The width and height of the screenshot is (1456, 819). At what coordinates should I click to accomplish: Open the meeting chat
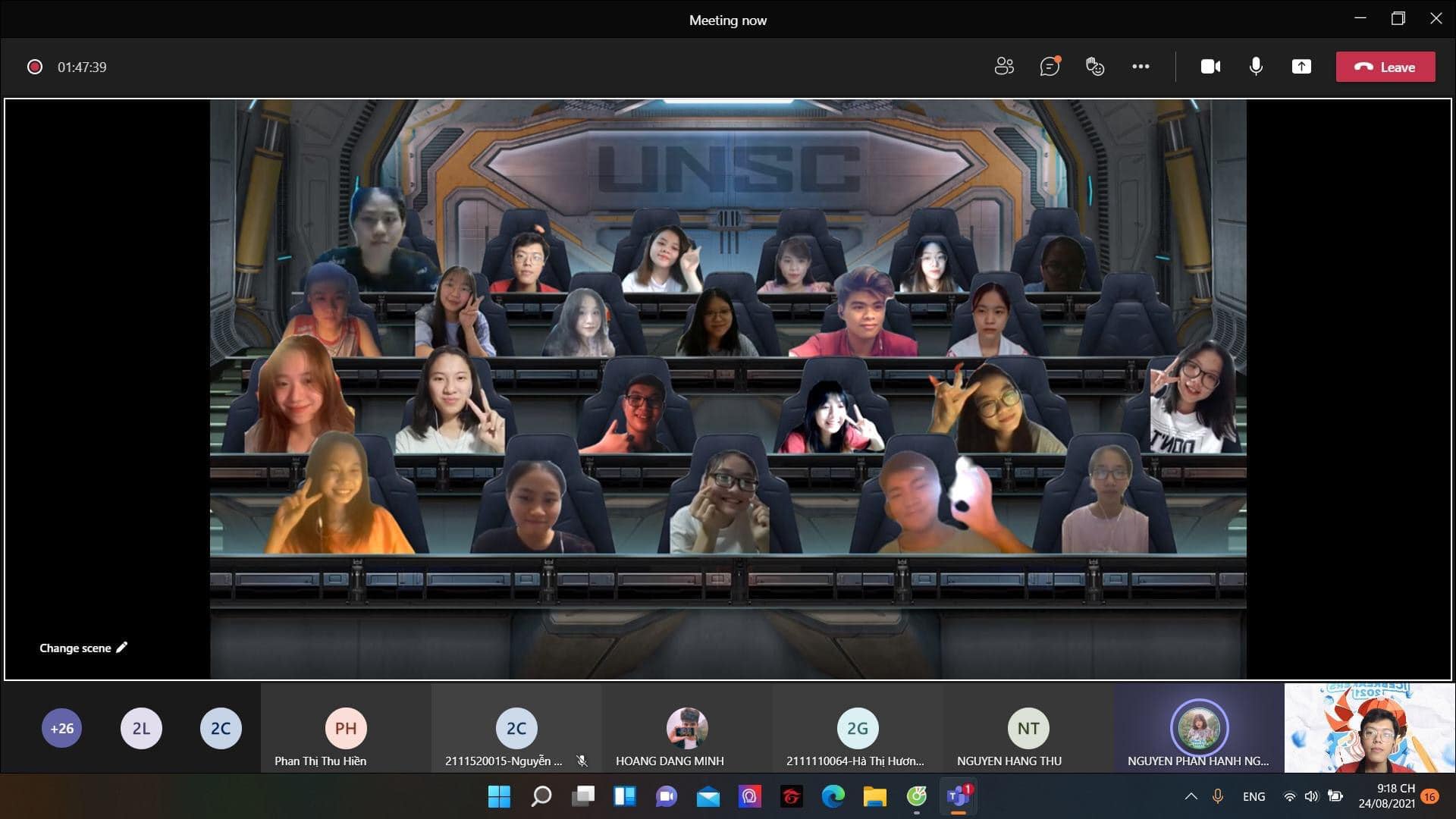1050,67
